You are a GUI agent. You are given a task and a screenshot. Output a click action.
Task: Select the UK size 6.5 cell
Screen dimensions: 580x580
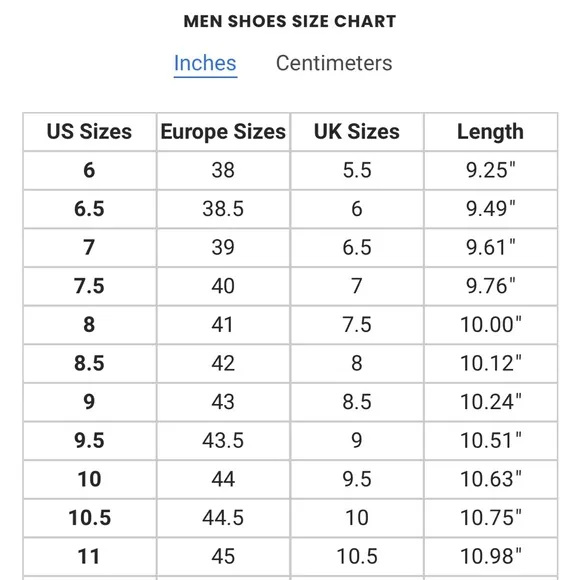357,247
